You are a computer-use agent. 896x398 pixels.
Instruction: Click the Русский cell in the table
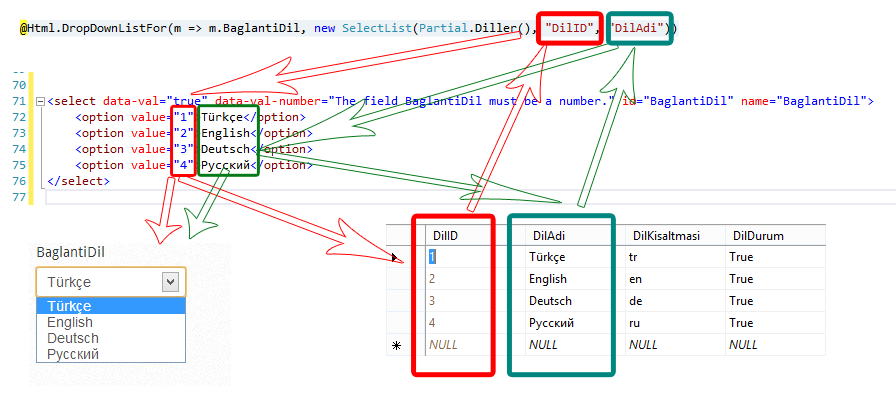tap(575, 323)
